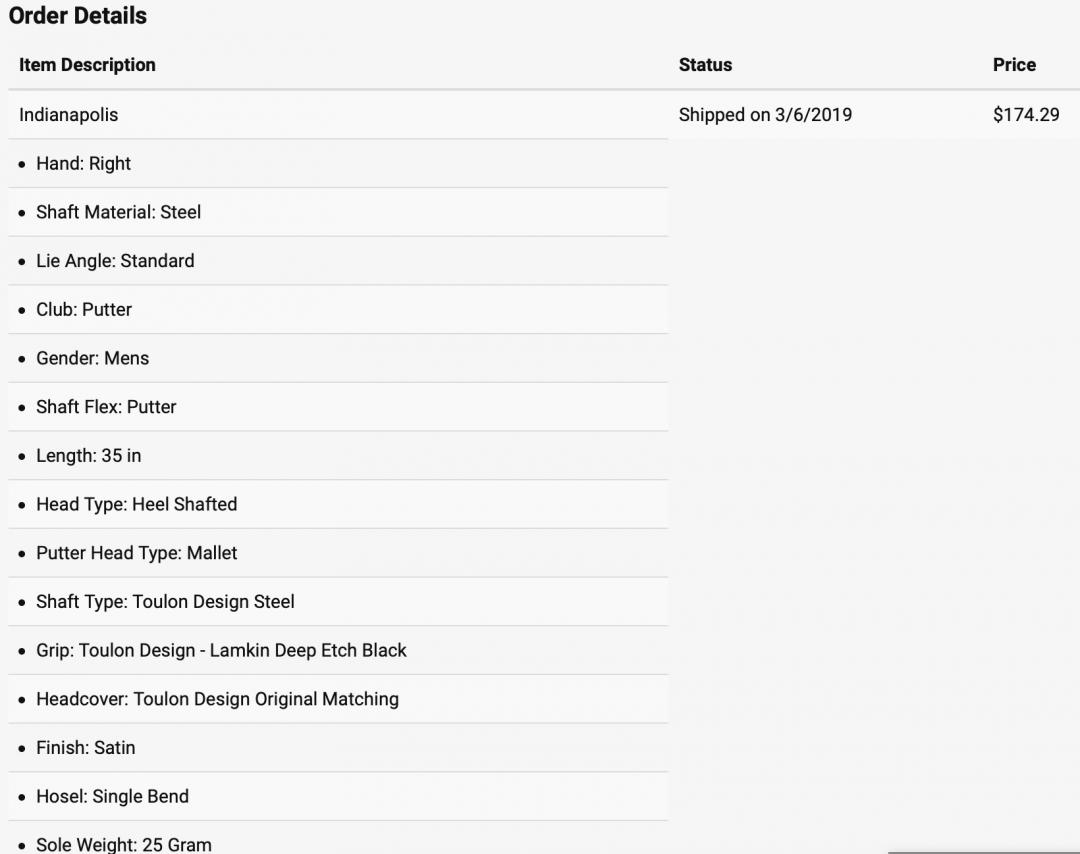The height and width of the screenshot is (854, 1080).
Task: Click the Shipped on 3/6/2019 status
Action: pyautogui.click(x=765, y=114)
